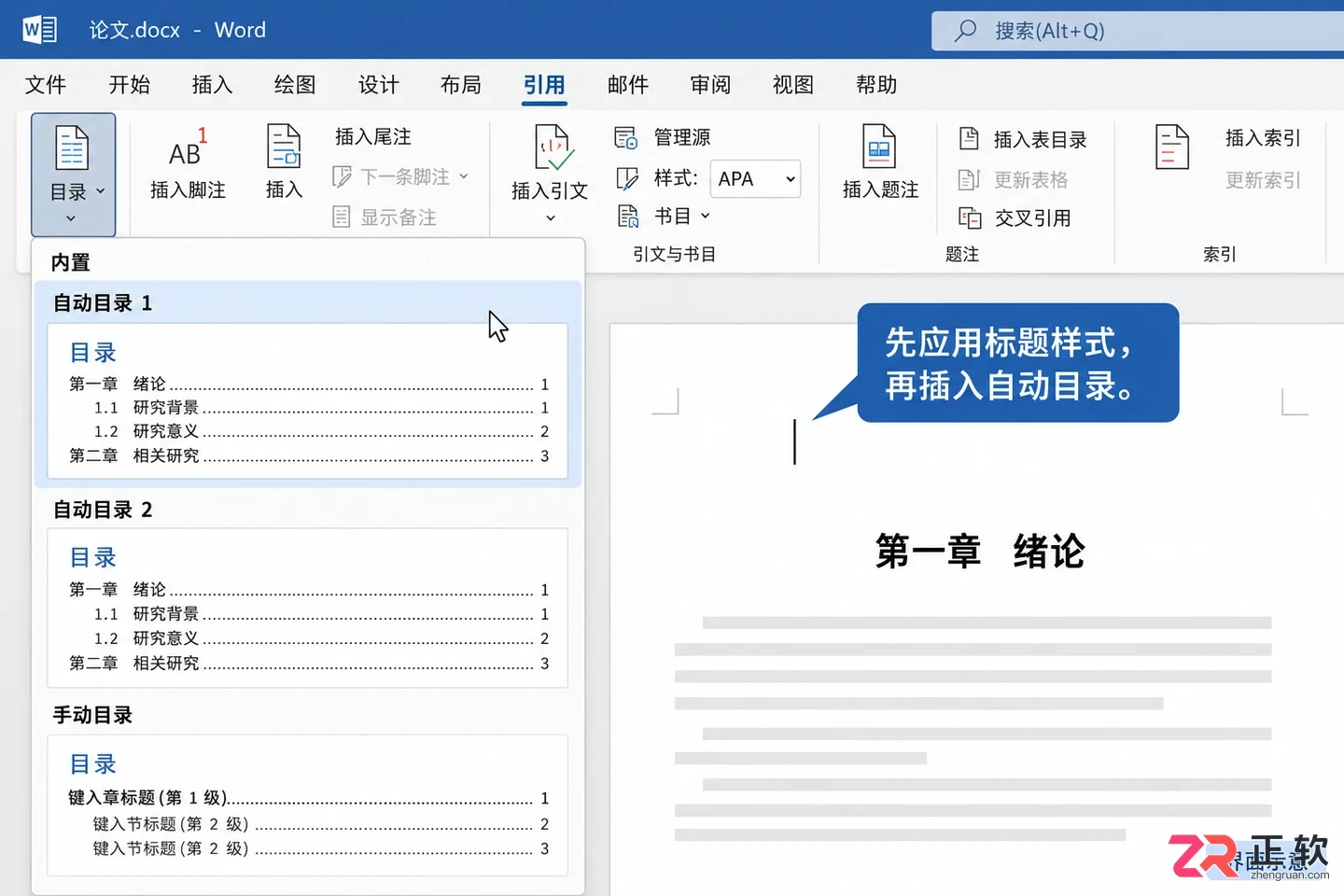The width and height of the screenshot is (1344, 896).
Task: Click the 更新表格 icon
Action: pos(969,179)
